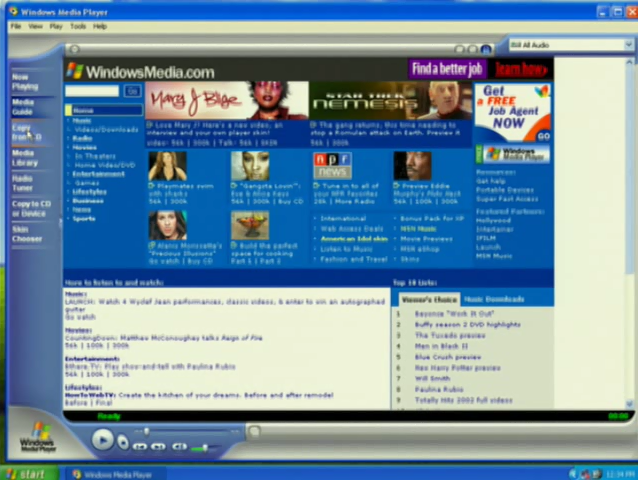638x480 pixels.
Task: Click the Windows Start button
Action: coord(29,474)
